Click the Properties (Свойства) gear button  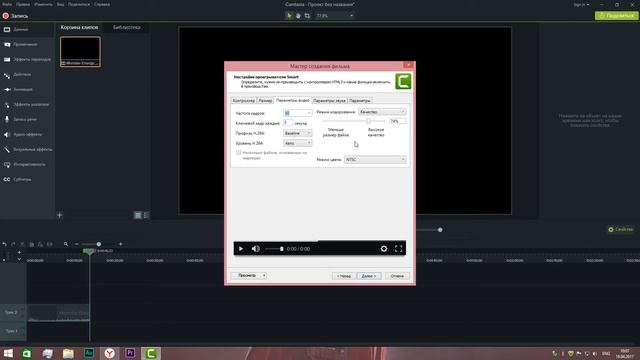tap(620, 229)
